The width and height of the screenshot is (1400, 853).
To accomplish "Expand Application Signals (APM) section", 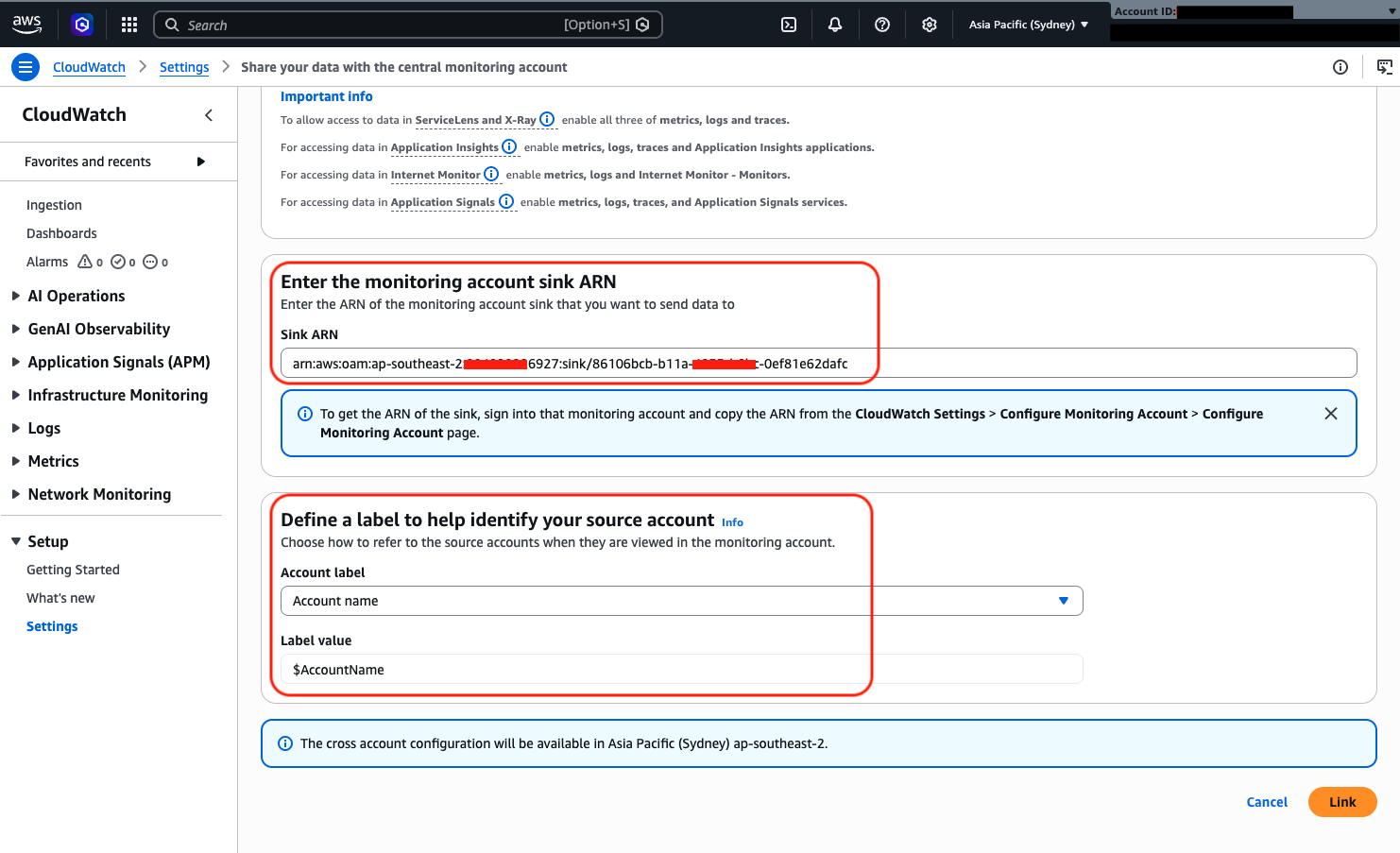I will [x=16, y=362].
